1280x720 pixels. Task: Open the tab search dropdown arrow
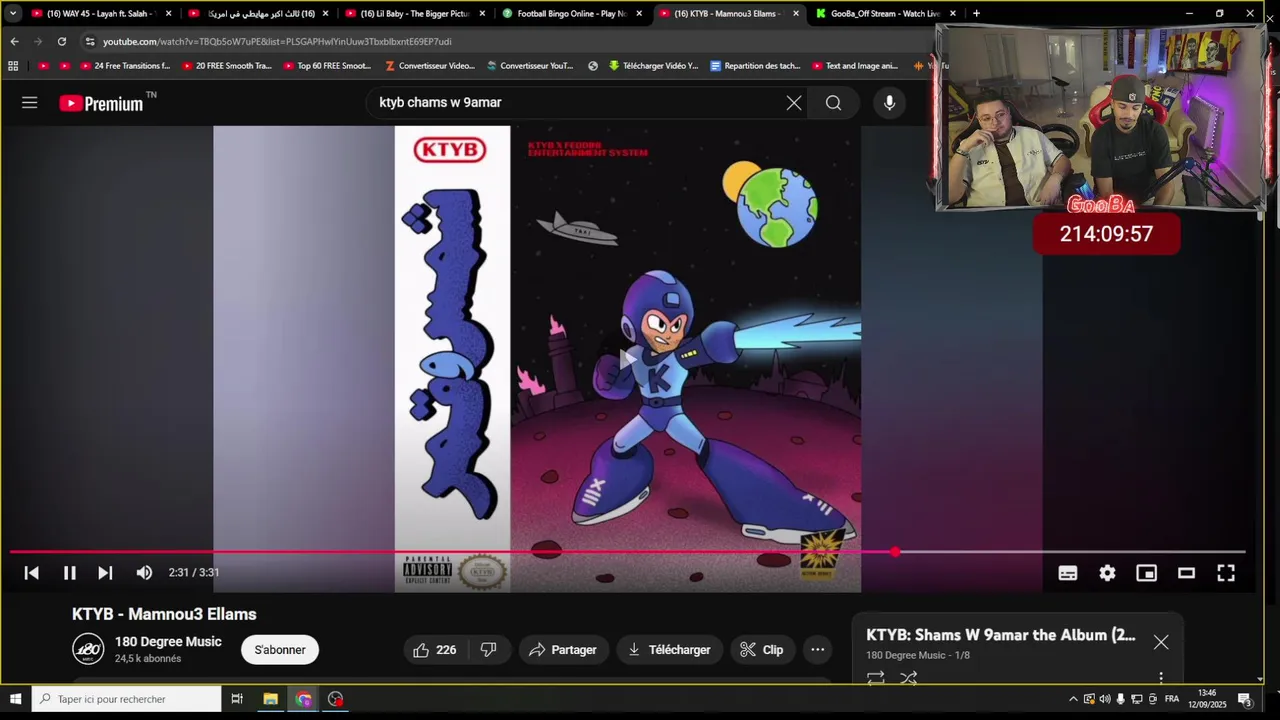pos(12,14)
